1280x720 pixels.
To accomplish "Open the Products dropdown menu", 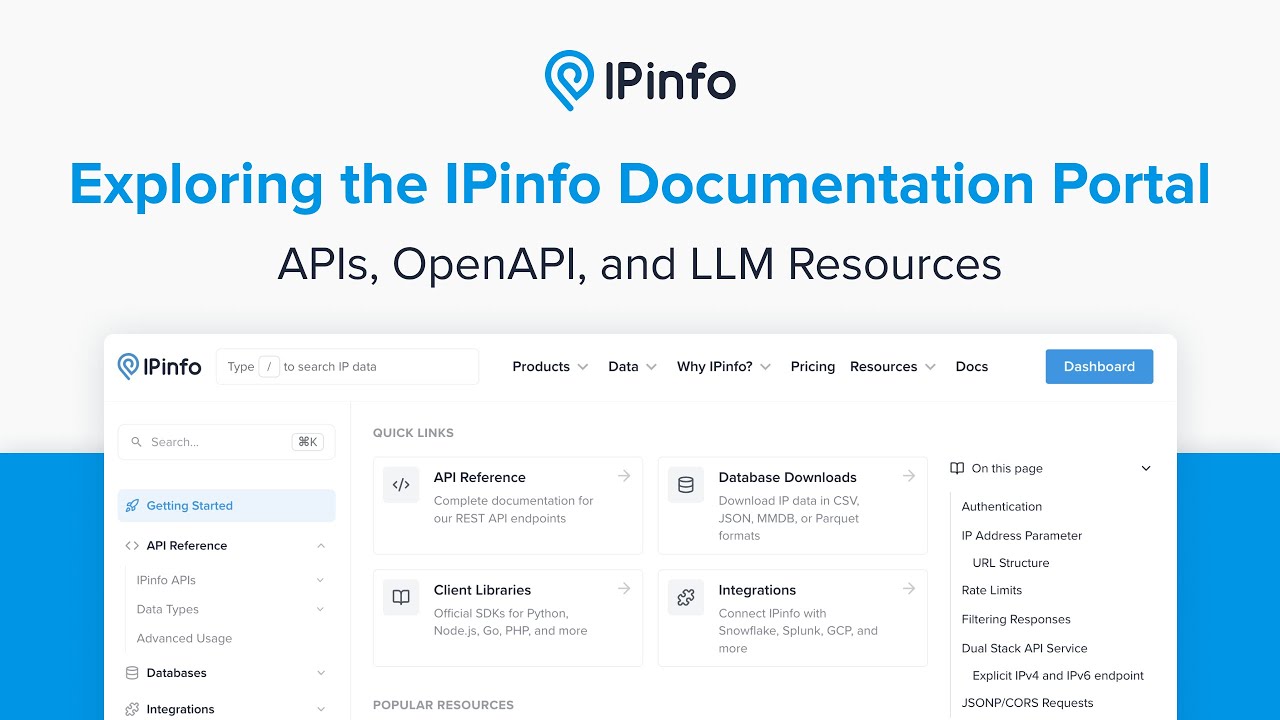I will (x=550, y=367).
